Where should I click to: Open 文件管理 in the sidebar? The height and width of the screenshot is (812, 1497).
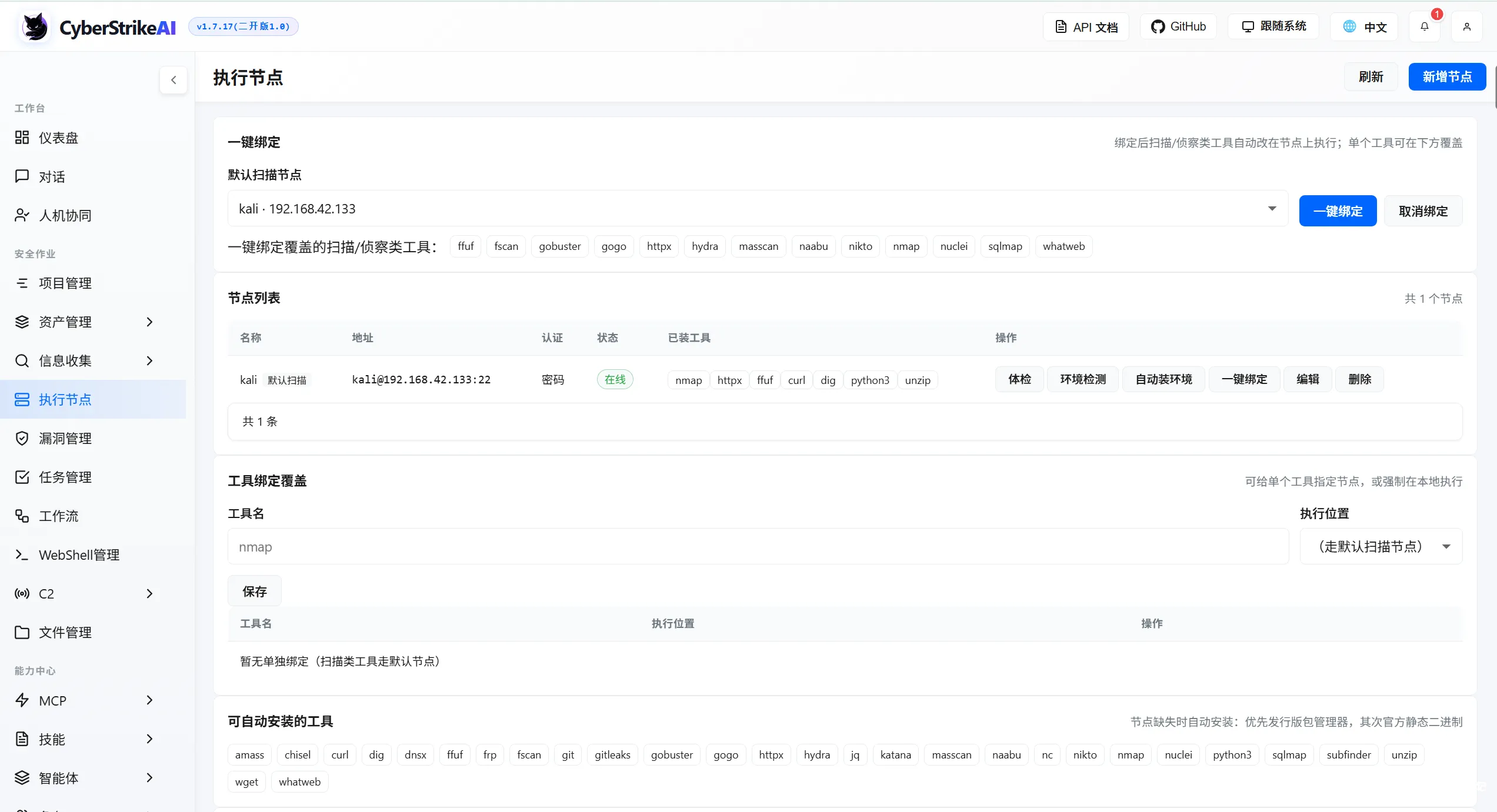point(93,633)
